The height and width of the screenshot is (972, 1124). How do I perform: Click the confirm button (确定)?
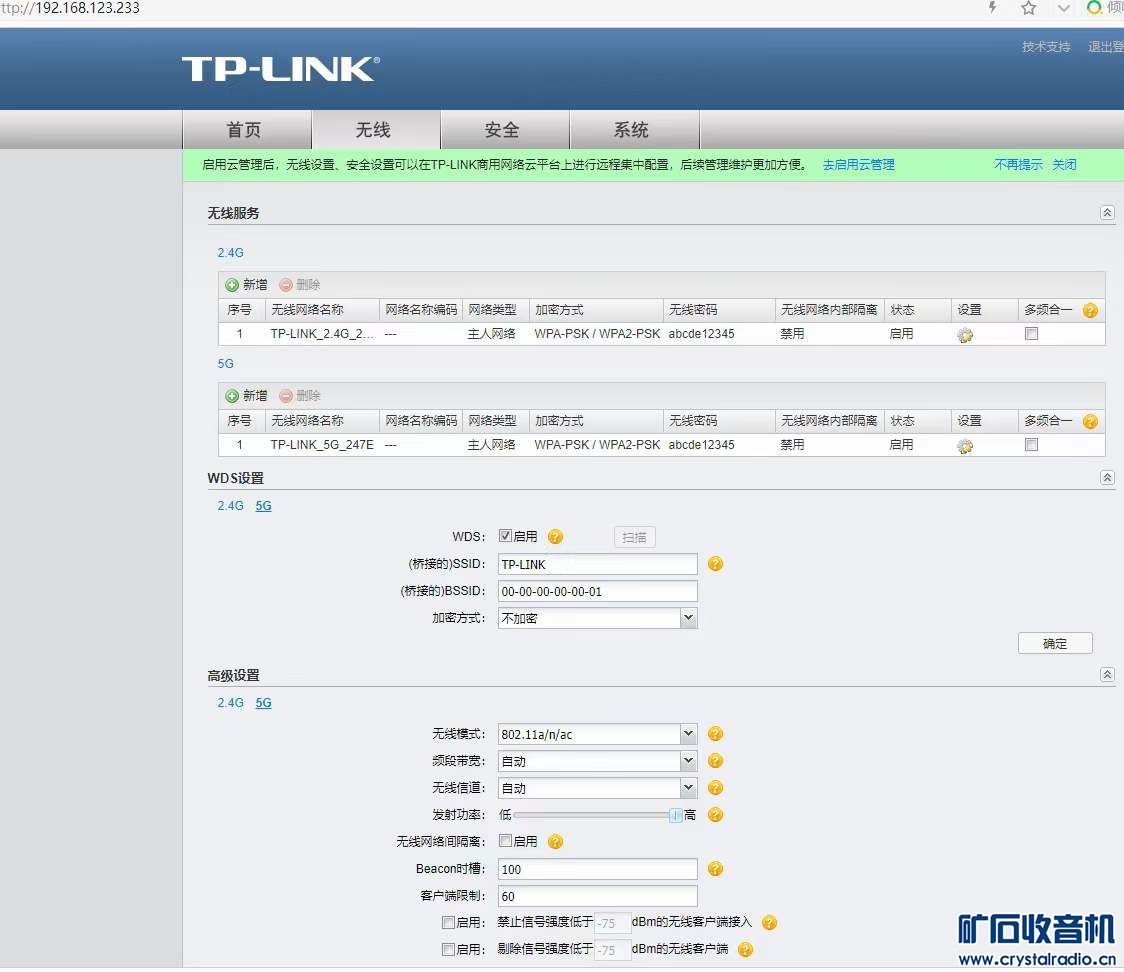(x=1055, y=644)
